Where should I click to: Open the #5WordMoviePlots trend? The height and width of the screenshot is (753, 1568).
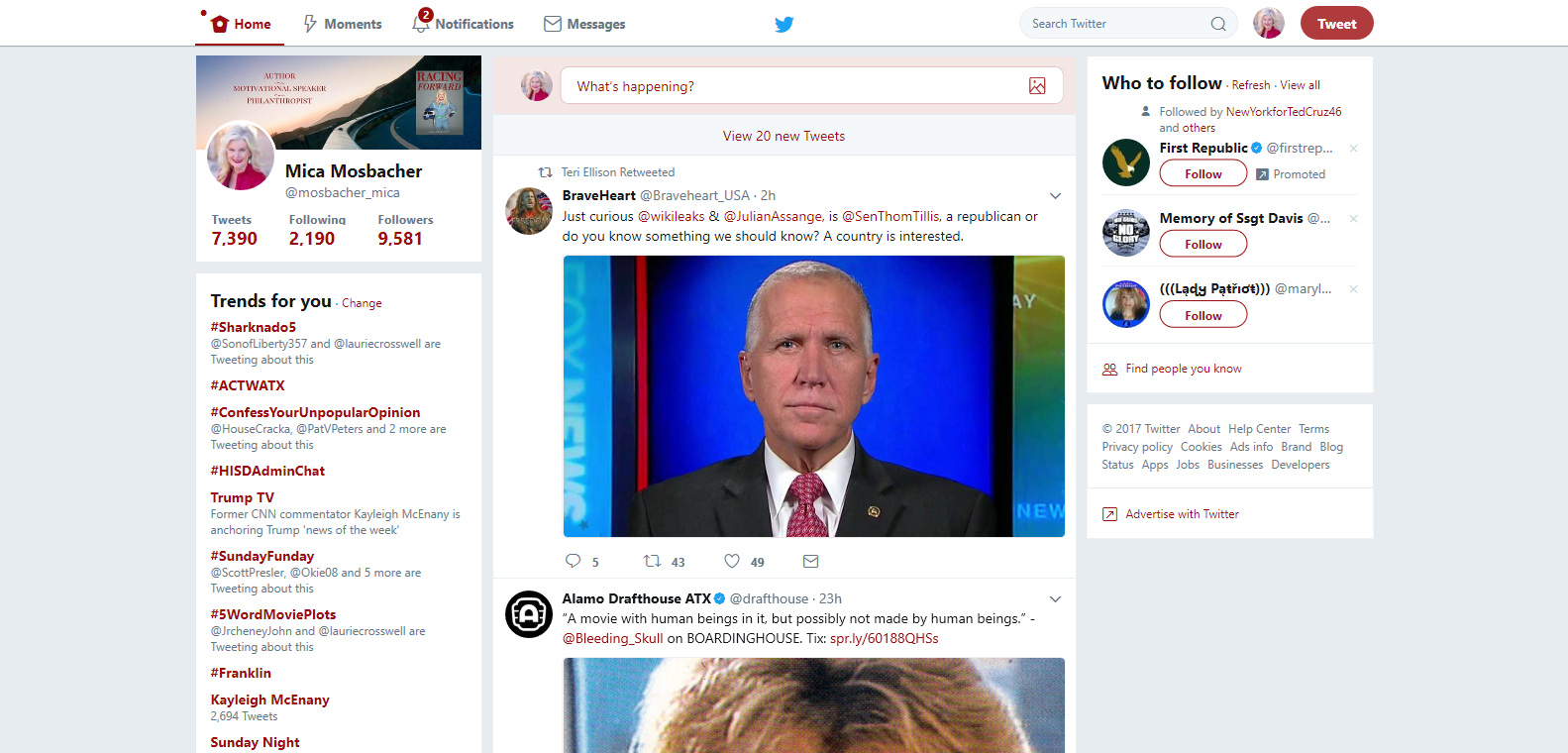coord(272,614)
